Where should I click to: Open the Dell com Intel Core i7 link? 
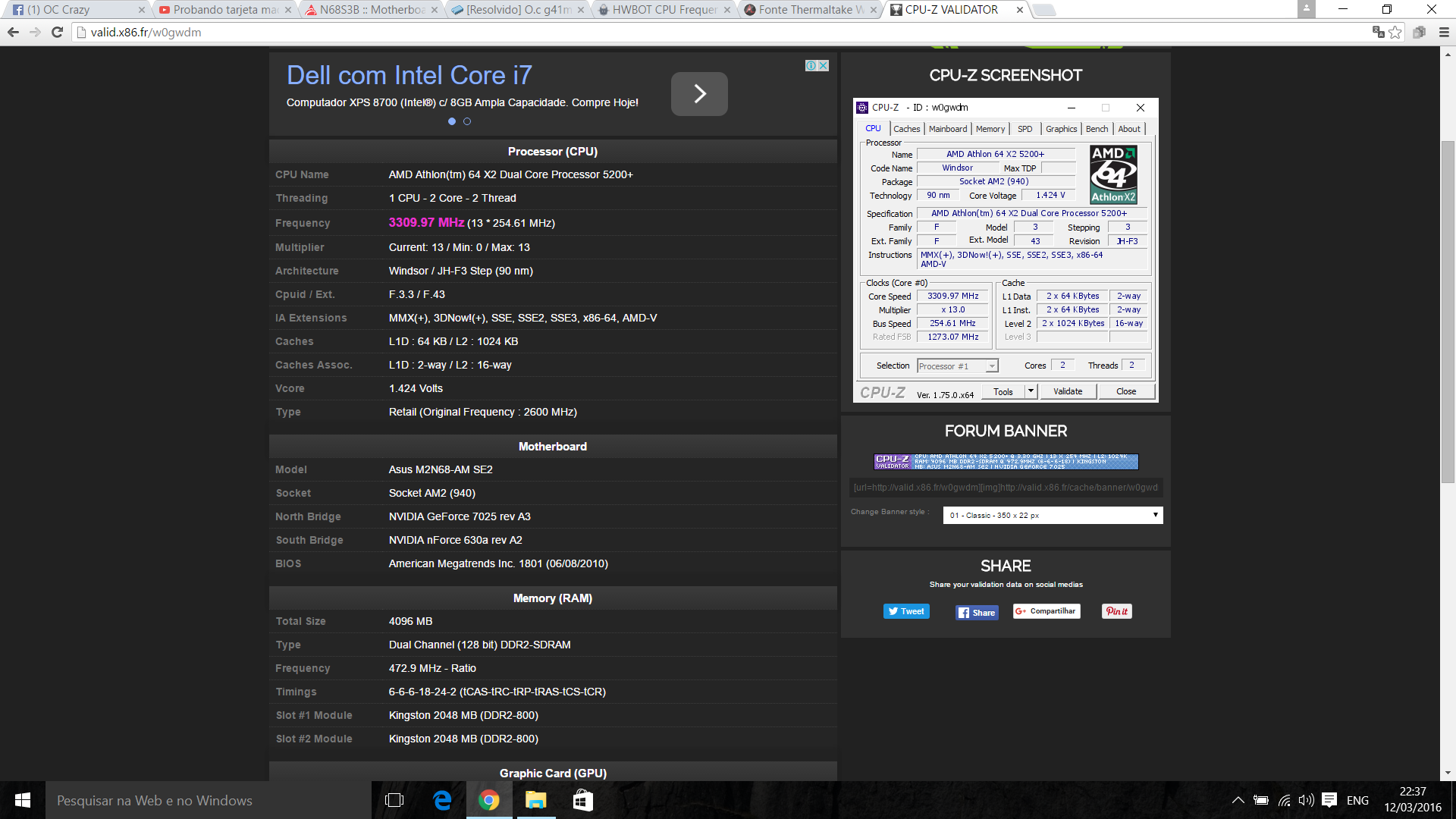click(409, 75)
